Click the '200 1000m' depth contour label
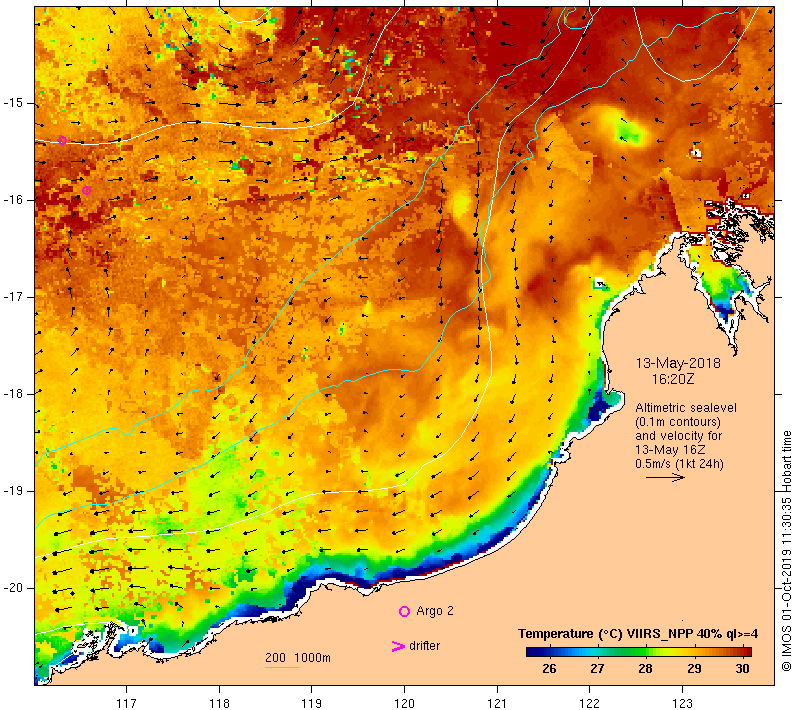The image size is (800, 710). (x=298, y=657)
